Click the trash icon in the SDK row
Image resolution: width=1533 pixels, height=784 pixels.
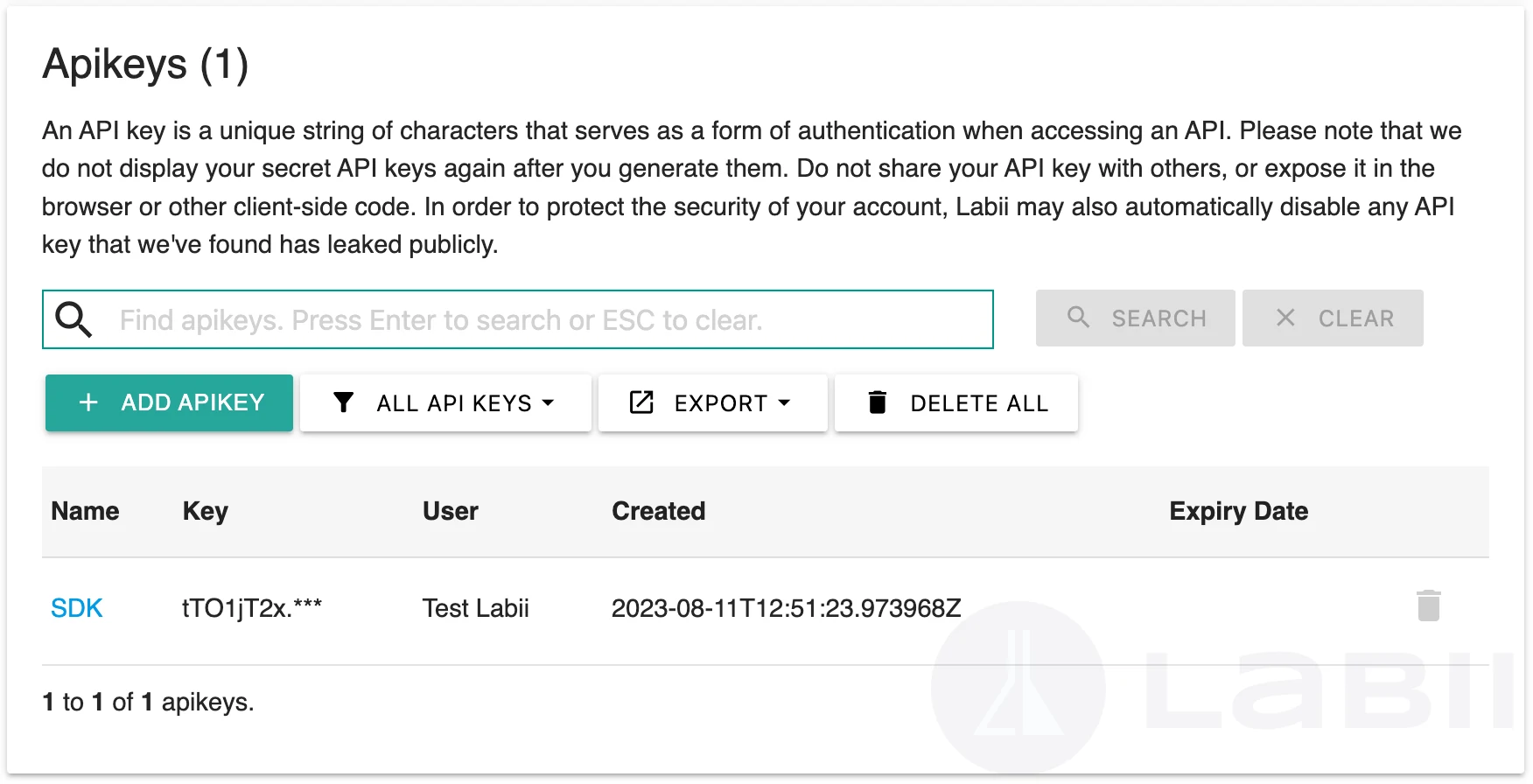coord(1428,605)
